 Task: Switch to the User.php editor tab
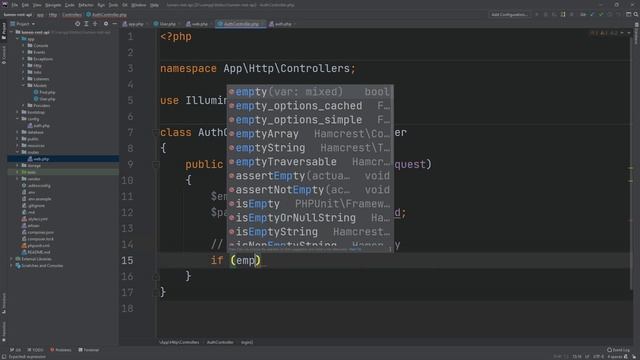[x=165, y=24]
